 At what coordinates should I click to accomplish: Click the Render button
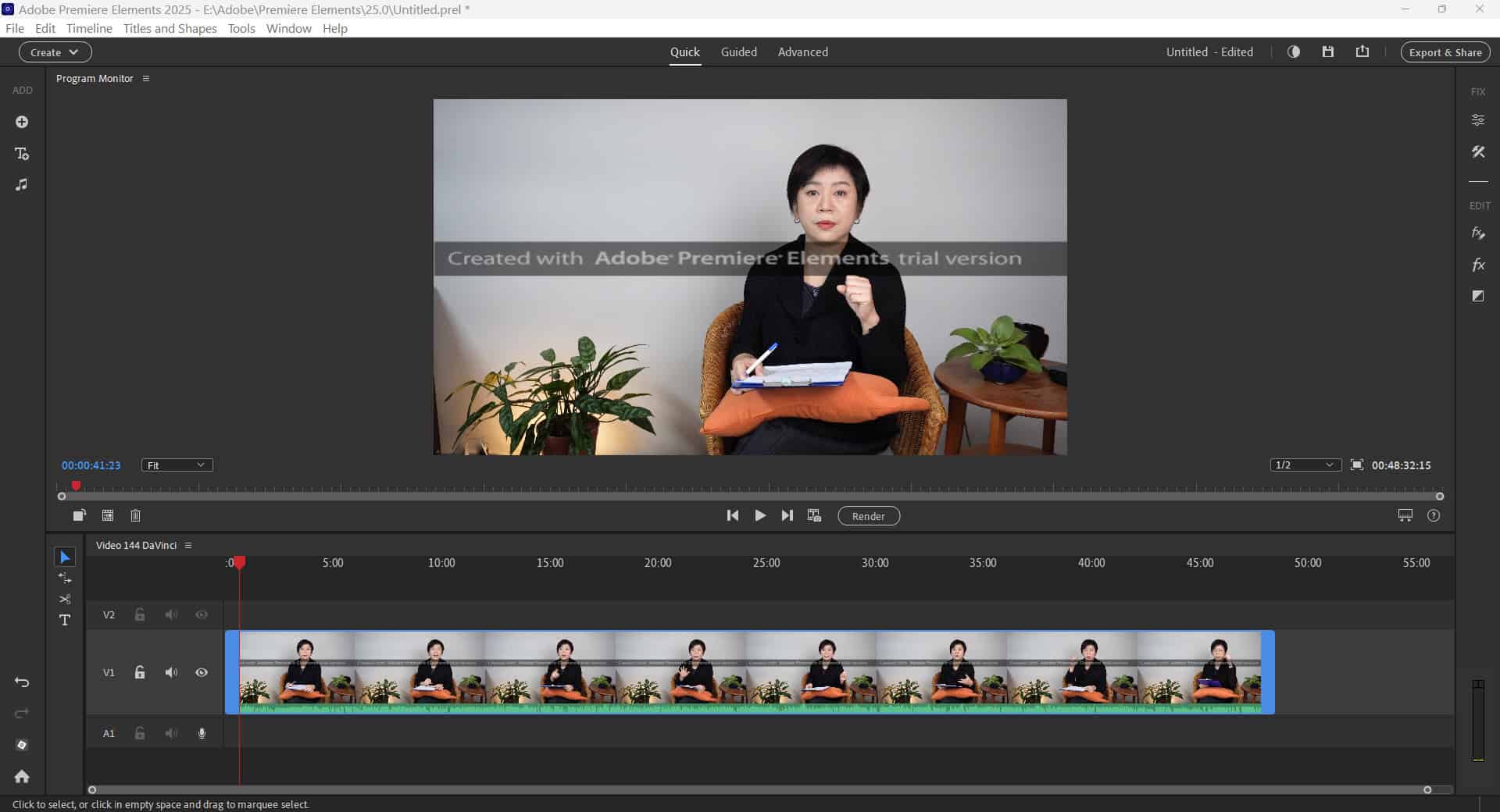(868, 515)
